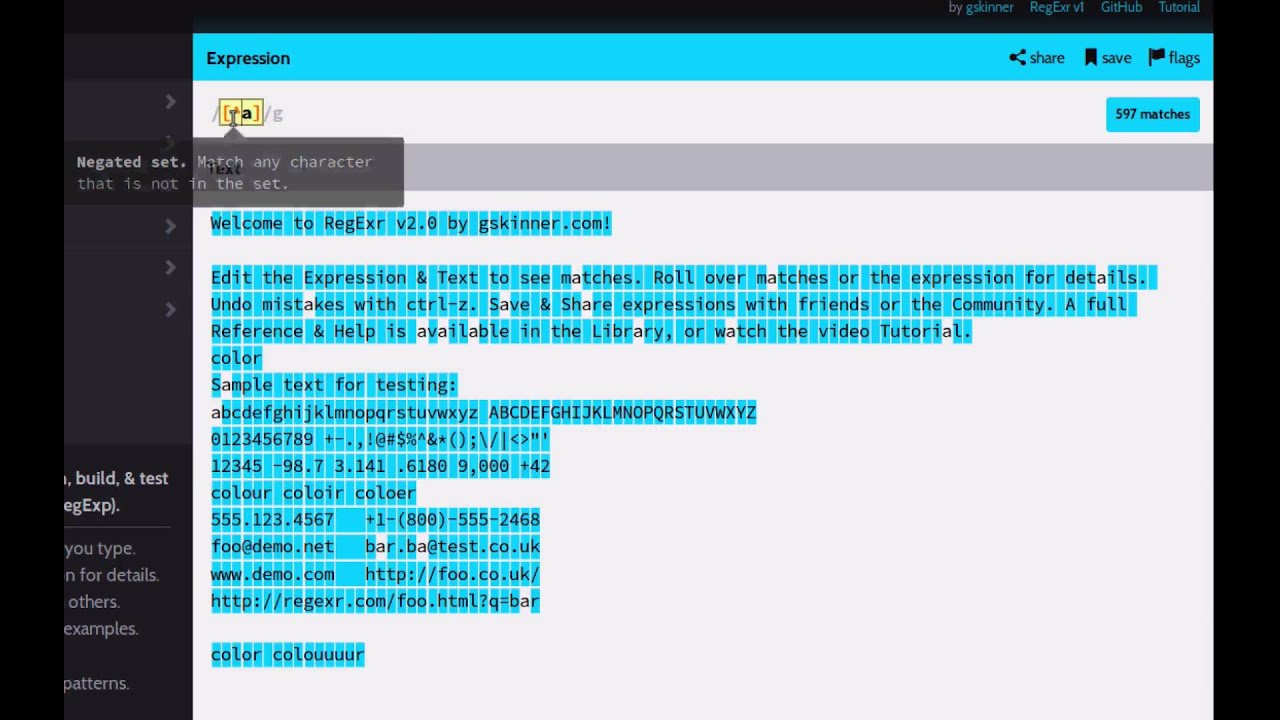This screenshot has width=1280, height=720.
Task: Open the flags menu
Action: pyautogui.click(x=1174, y=58)
